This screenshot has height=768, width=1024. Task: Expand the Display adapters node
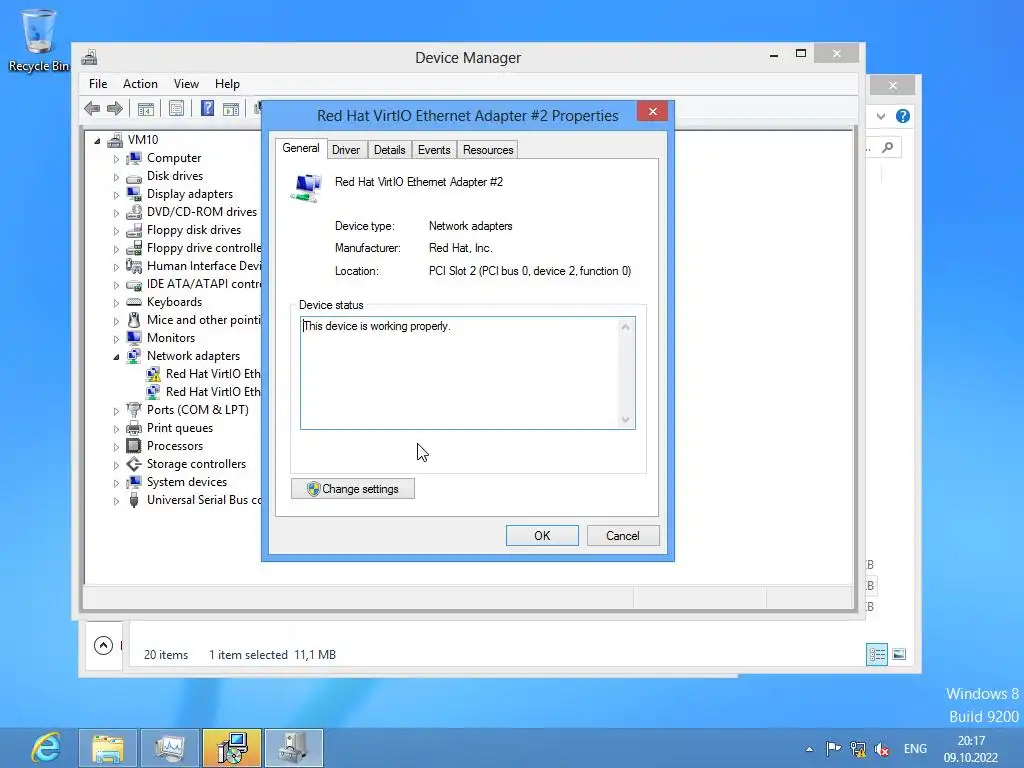116,195
